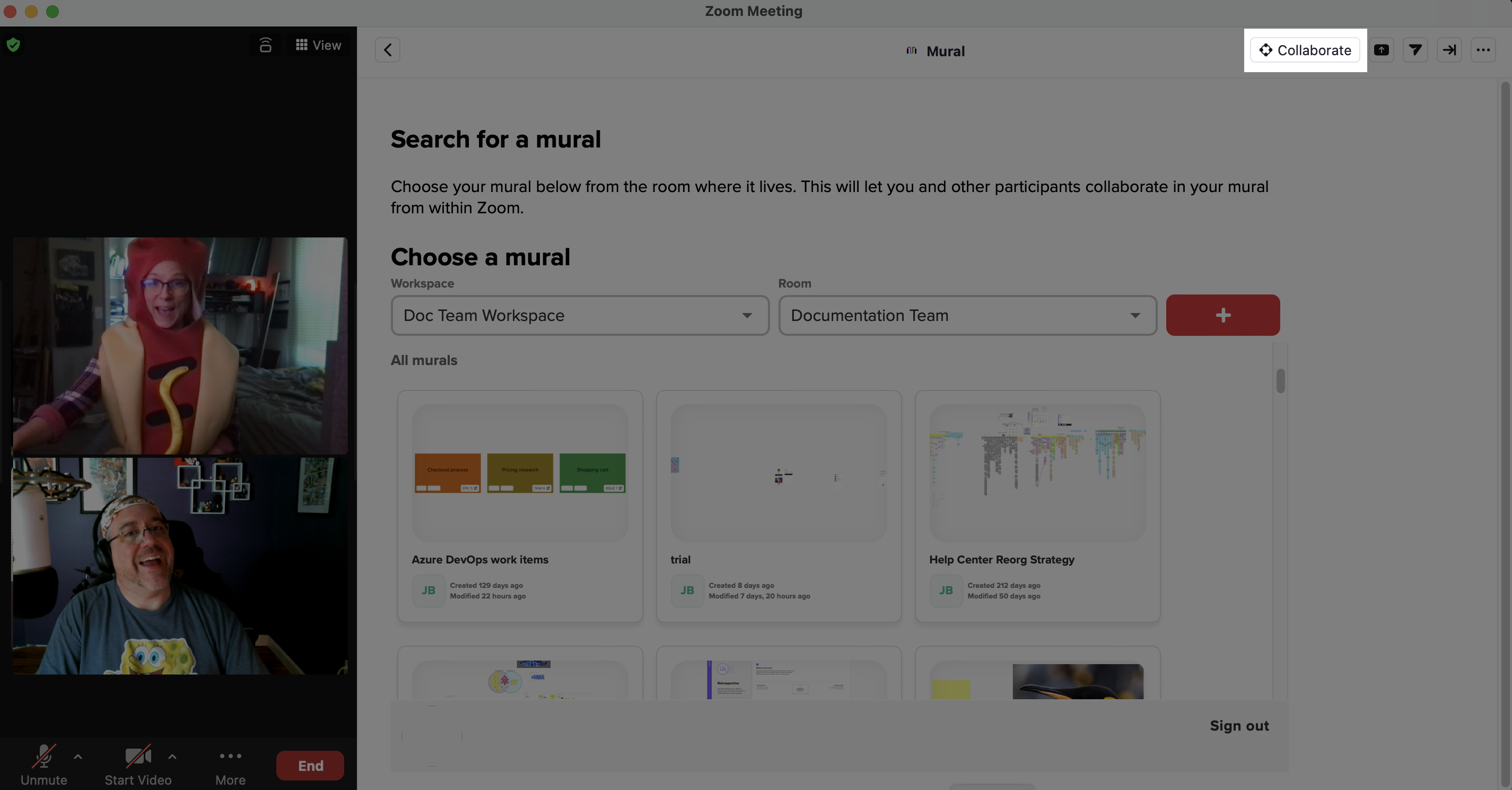1512x790 pixels.
Task: Click the Sign out link
Action: (x=1238, y=725)
